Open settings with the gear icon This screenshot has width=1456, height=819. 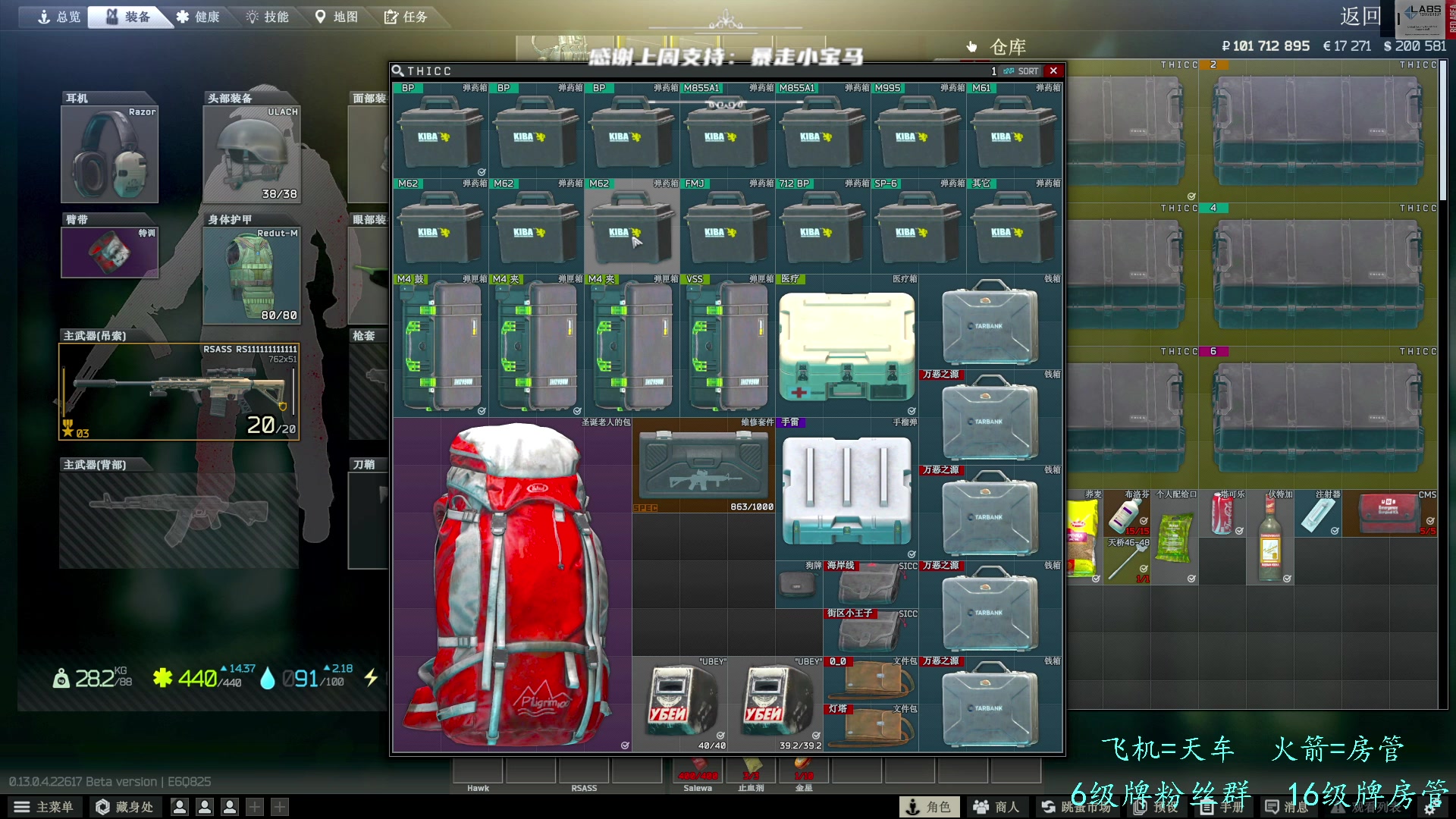point(1429,807)
